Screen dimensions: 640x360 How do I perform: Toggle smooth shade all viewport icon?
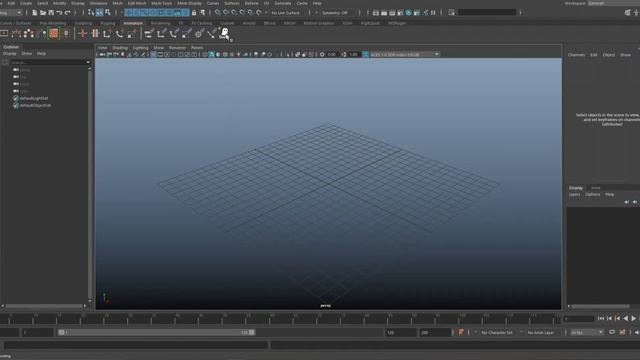click(211, 54)
